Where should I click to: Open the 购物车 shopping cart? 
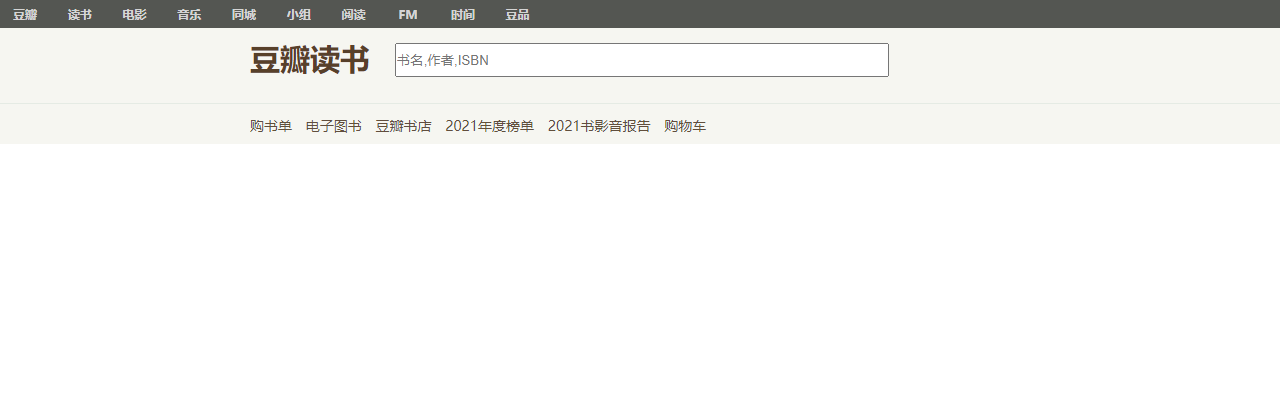[685, 126]
